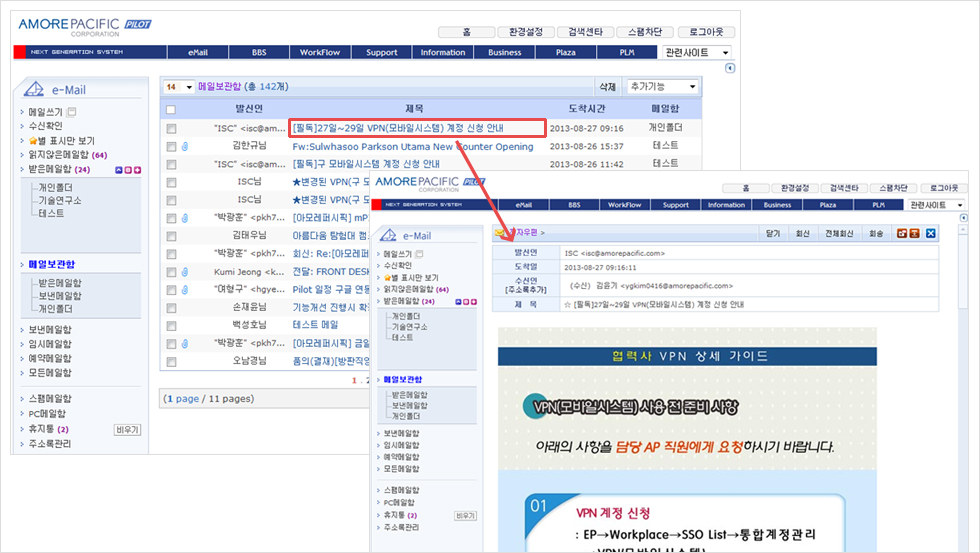Screen dimensions: 980x553
Task: Check the box for Kumi Jeong mail row
Action: (171, 272)
